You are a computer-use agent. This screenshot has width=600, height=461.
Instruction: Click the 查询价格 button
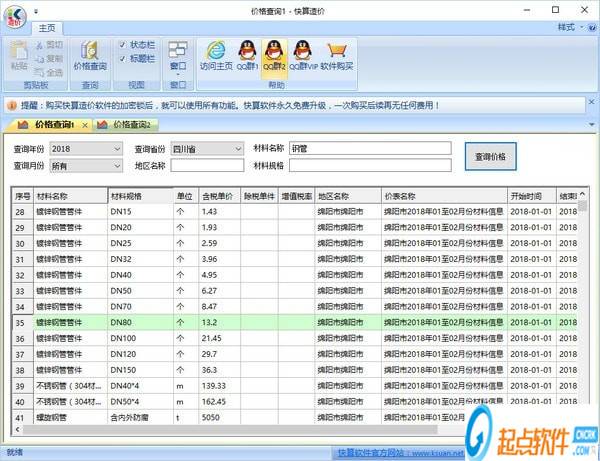click(496, 157)
